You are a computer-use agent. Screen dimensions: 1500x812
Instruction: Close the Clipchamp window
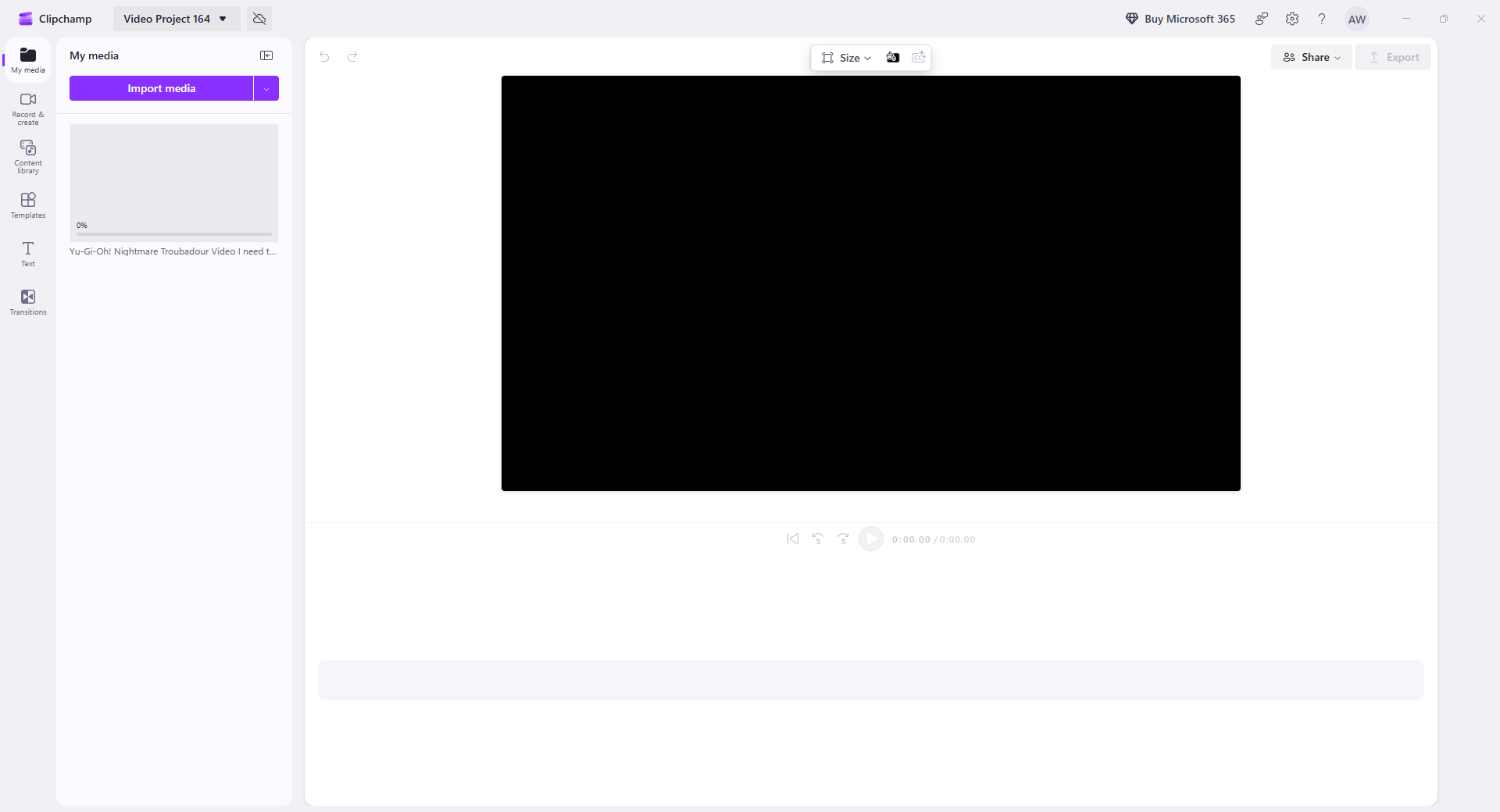[x=1481, y=19]
